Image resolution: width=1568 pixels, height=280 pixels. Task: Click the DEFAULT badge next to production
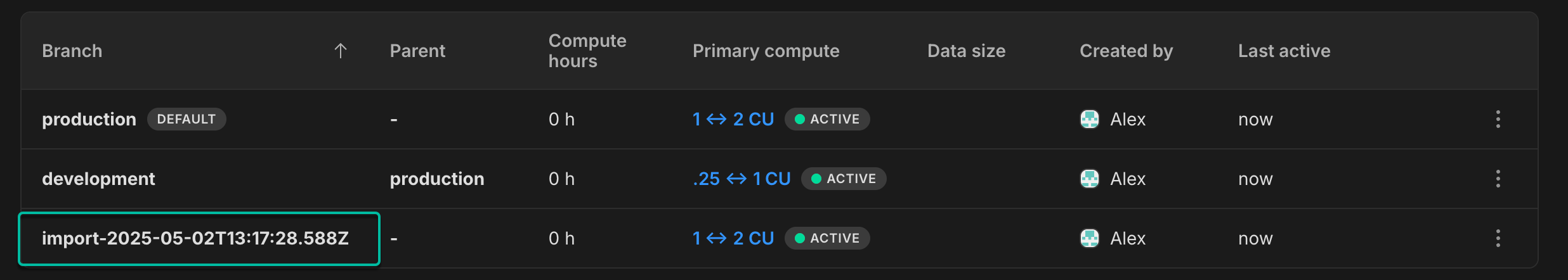pyautogui.click(x=186, y=119)
